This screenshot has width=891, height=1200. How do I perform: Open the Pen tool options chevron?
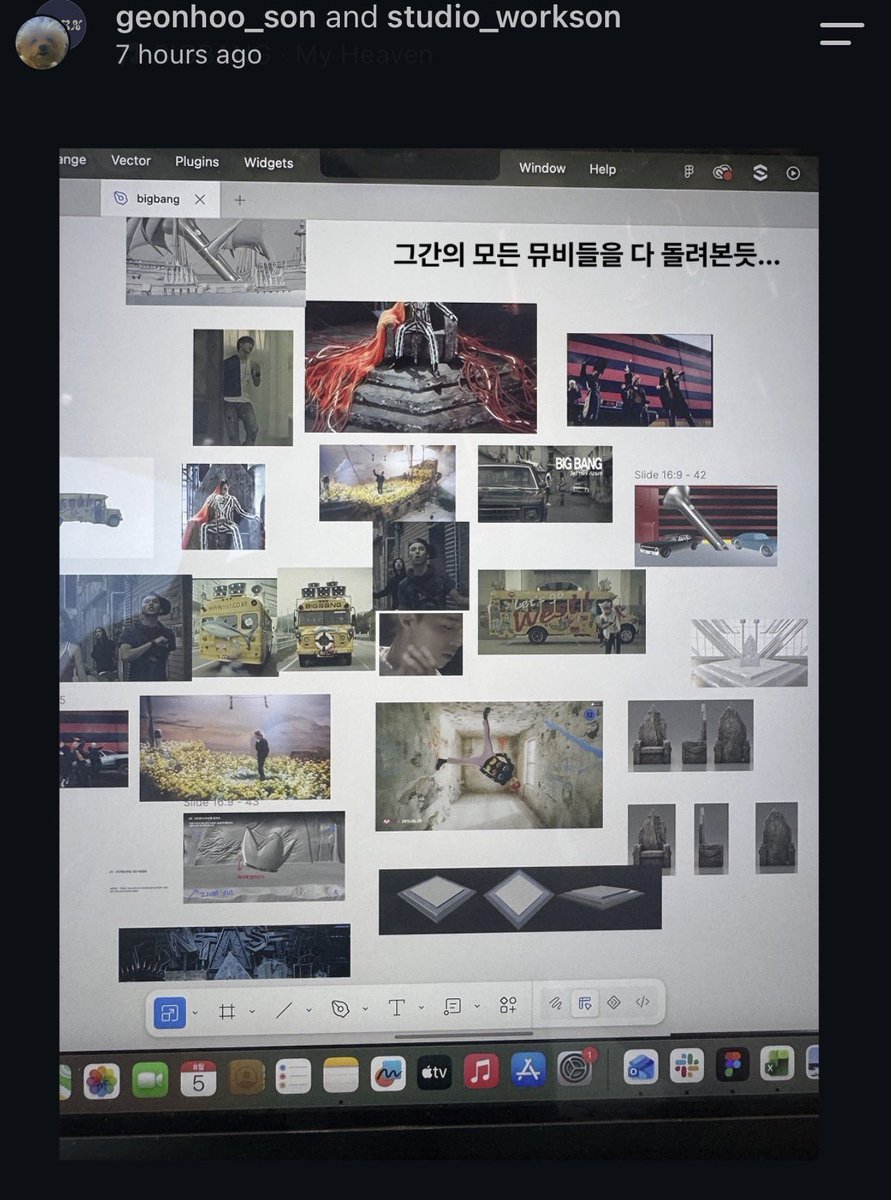pyautogui.click(x=365, y=1009)
